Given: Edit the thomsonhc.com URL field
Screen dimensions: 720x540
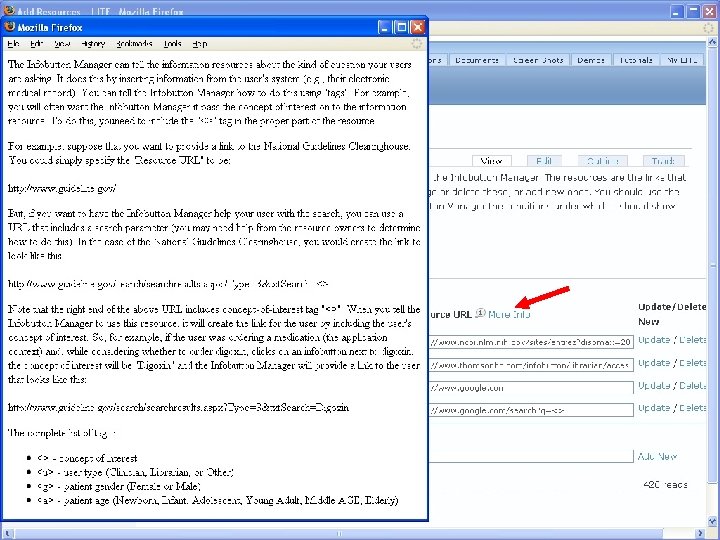Looking at the screenshot, I should coord(531,365).
